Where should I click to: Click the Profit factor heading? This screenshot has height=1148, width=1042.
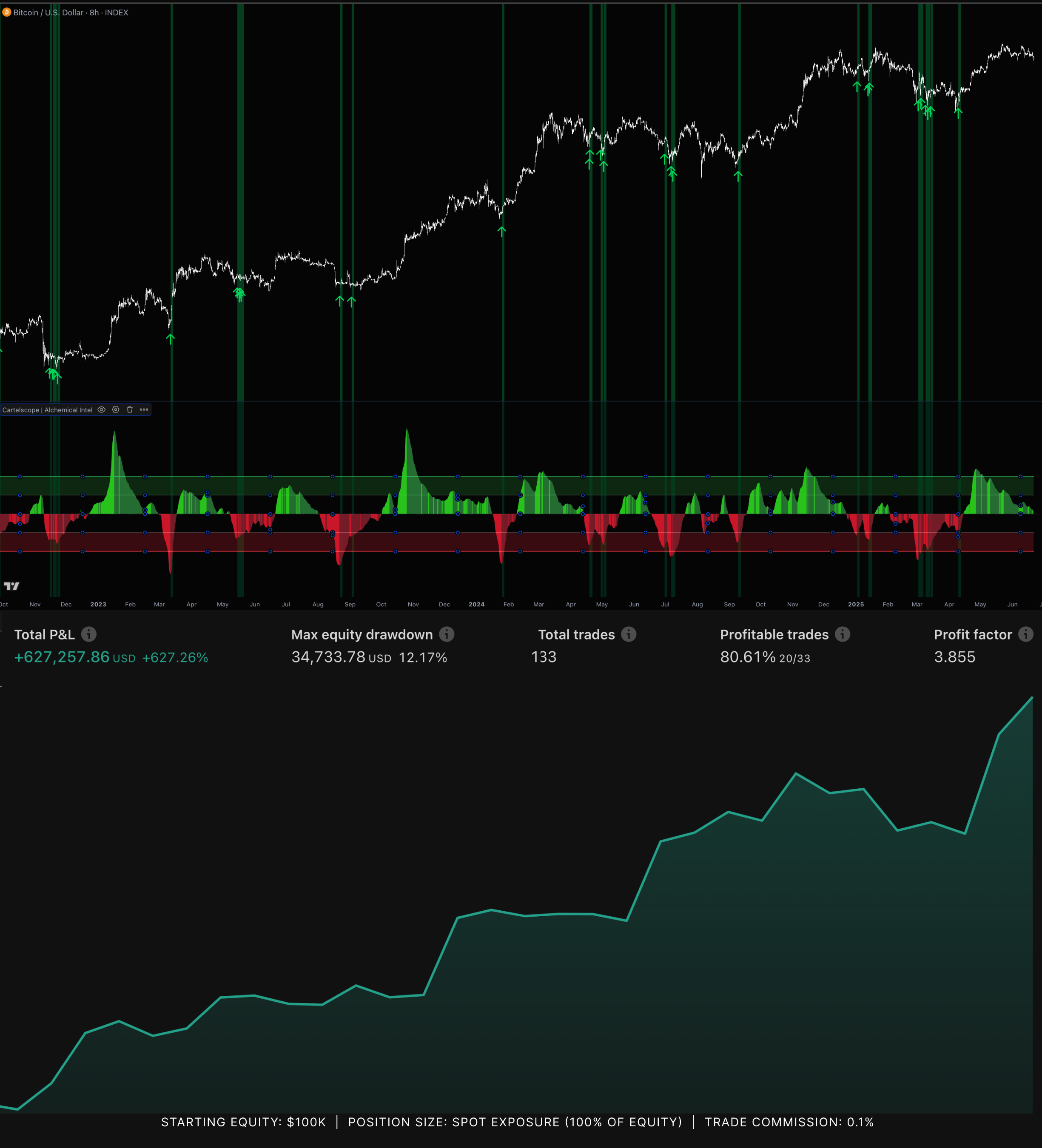click(973, 634)
